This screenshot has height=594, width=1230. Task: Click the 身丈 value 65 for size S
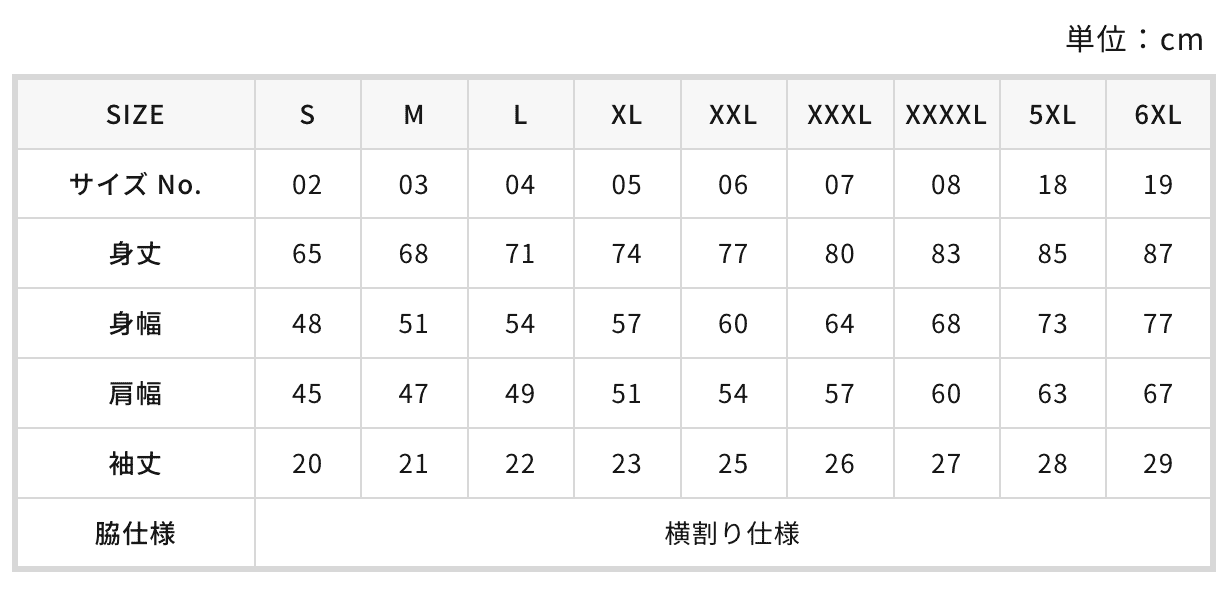point(307,254)
